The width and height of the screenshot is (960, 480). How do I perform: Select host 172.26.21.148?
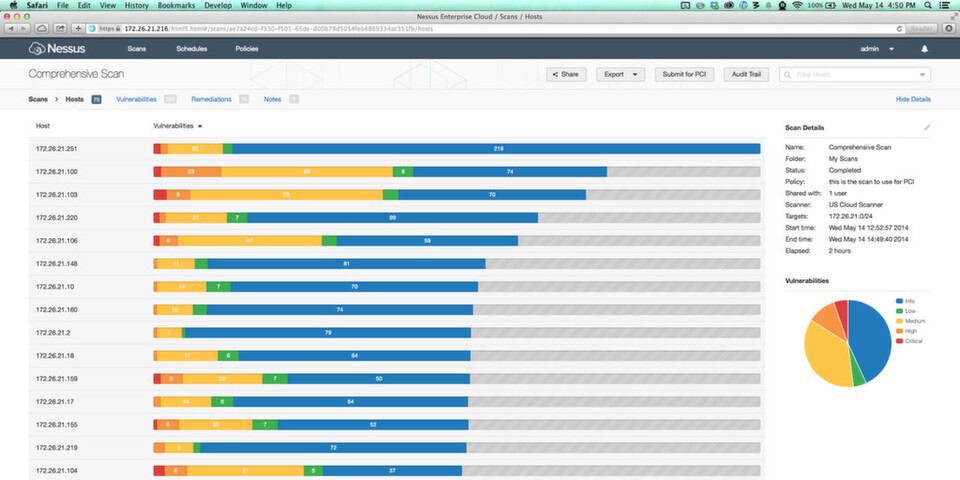click(x=56, y=263)
